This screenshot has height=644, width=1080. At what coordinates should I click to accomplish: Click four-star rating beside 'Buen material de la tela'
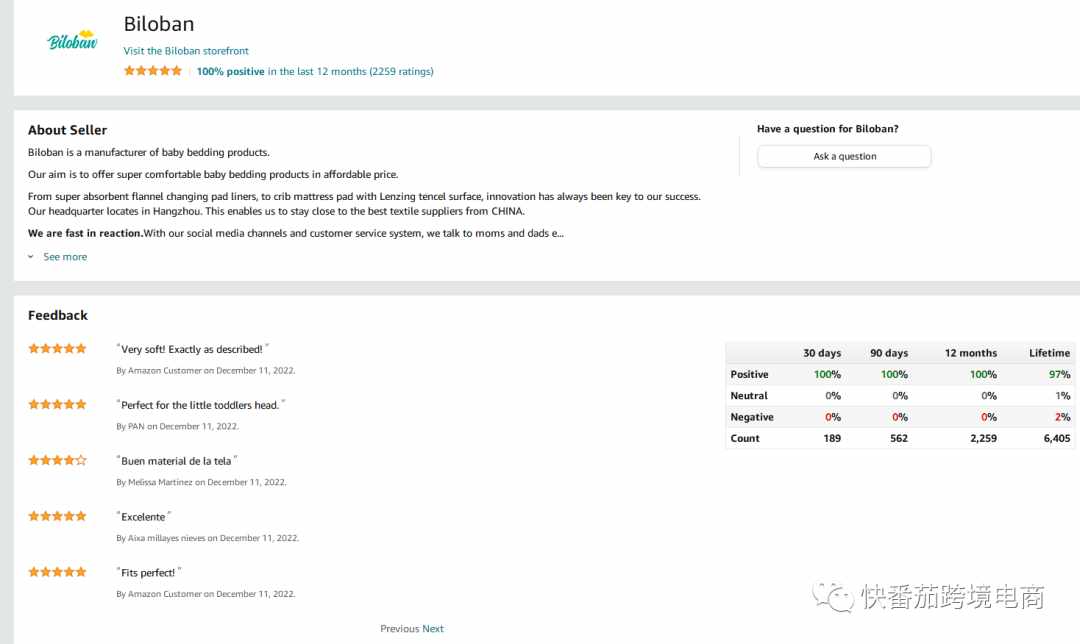57,461
